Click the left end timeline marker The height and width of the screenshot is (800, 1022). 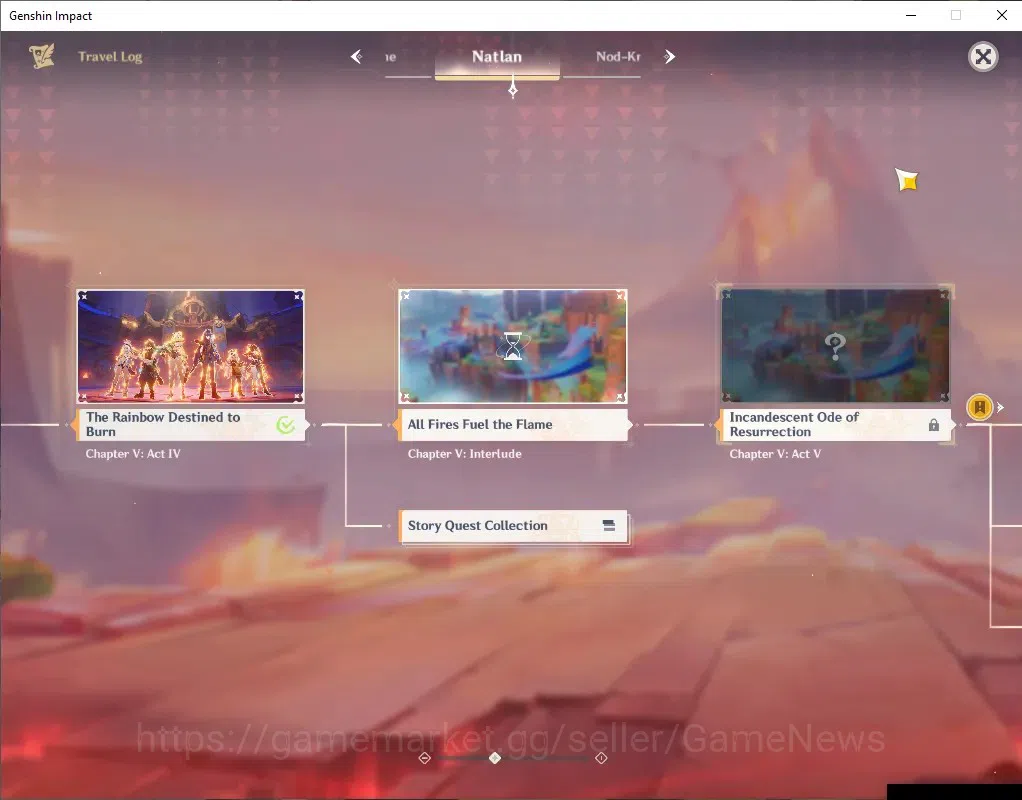424,758
